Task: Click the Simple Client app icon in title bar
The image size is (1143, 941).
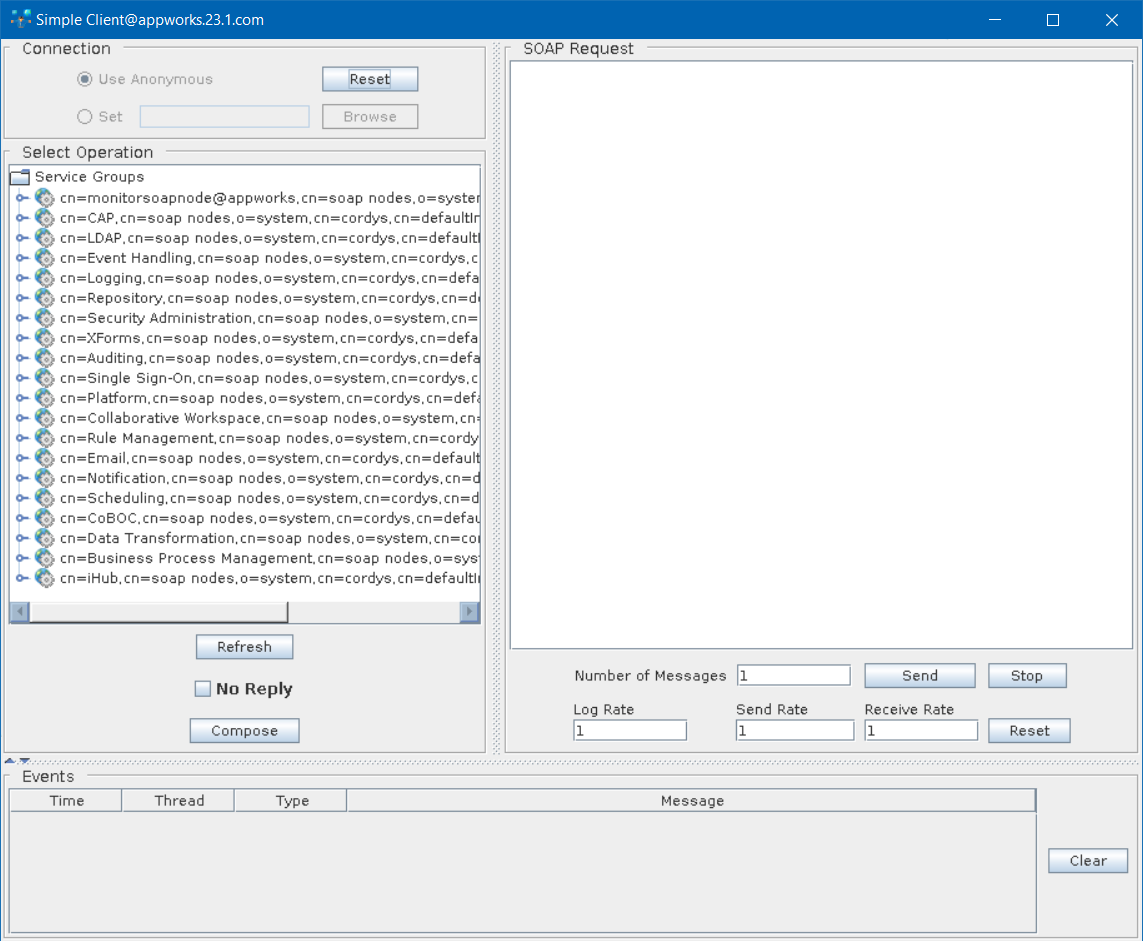Action: point(20,19)
